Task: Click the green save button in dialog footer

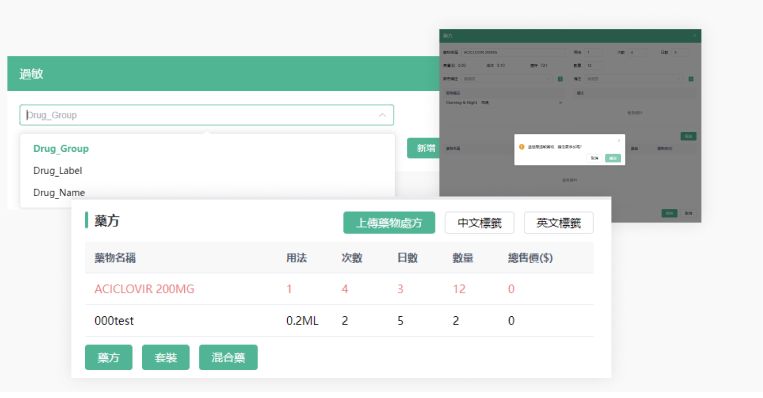Action: tap(669, 213)
